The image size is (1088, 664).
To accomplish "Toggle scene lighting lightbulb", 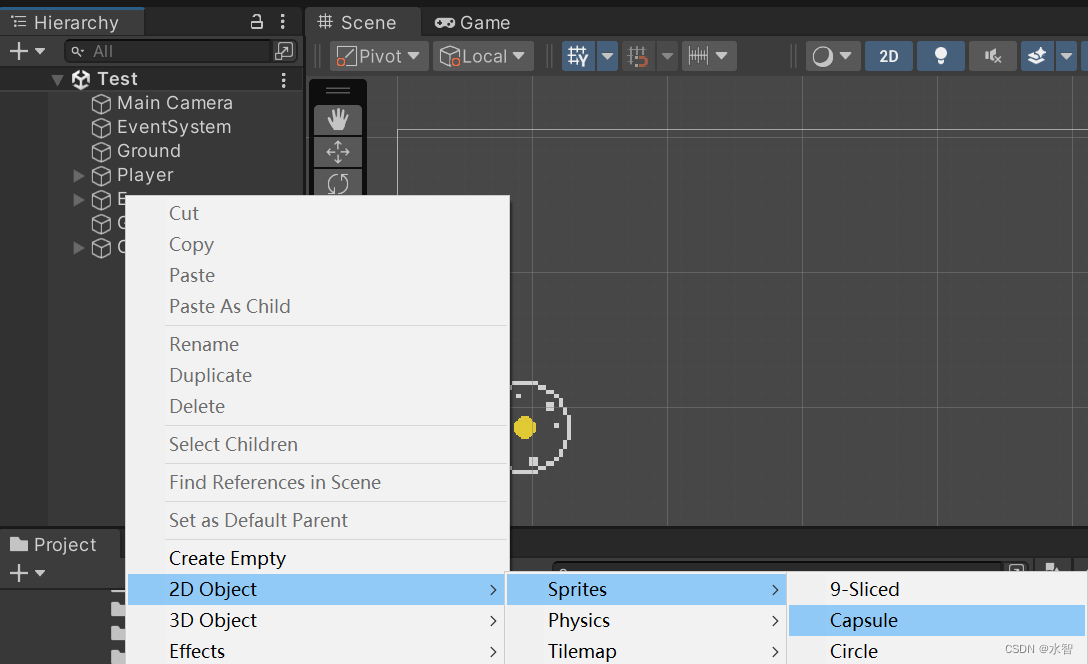I will pos(940,56).
